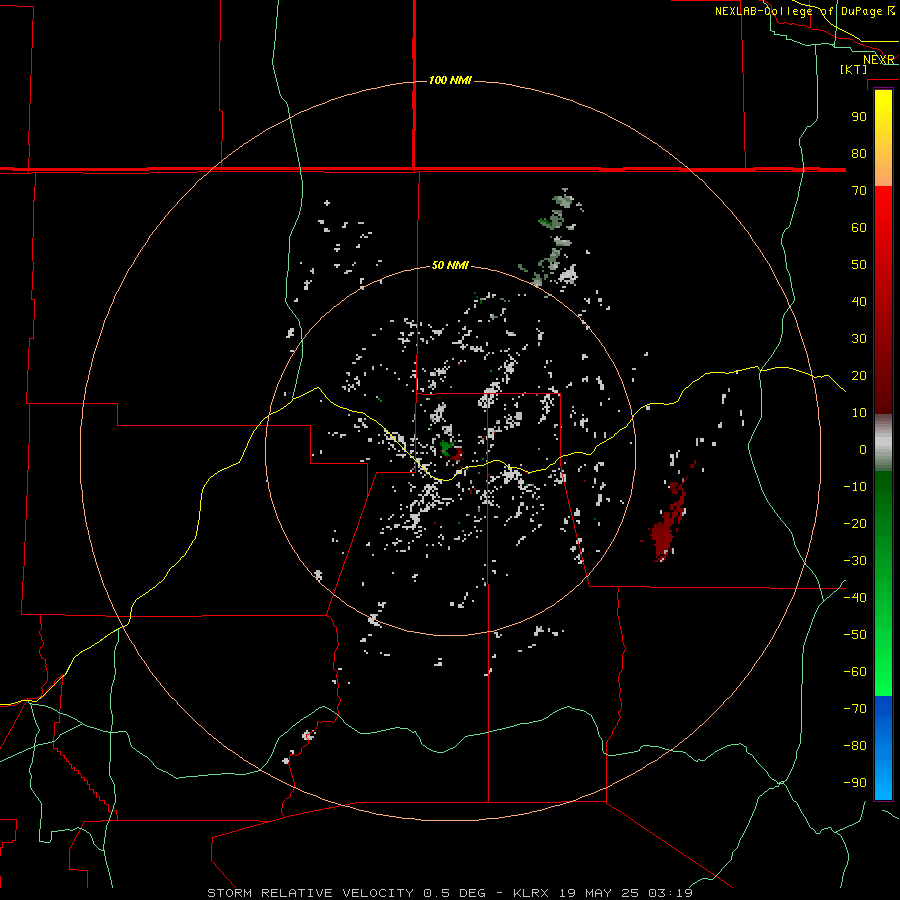
Task: Click the 20 value on velocity scale
Action: point(859,375)
